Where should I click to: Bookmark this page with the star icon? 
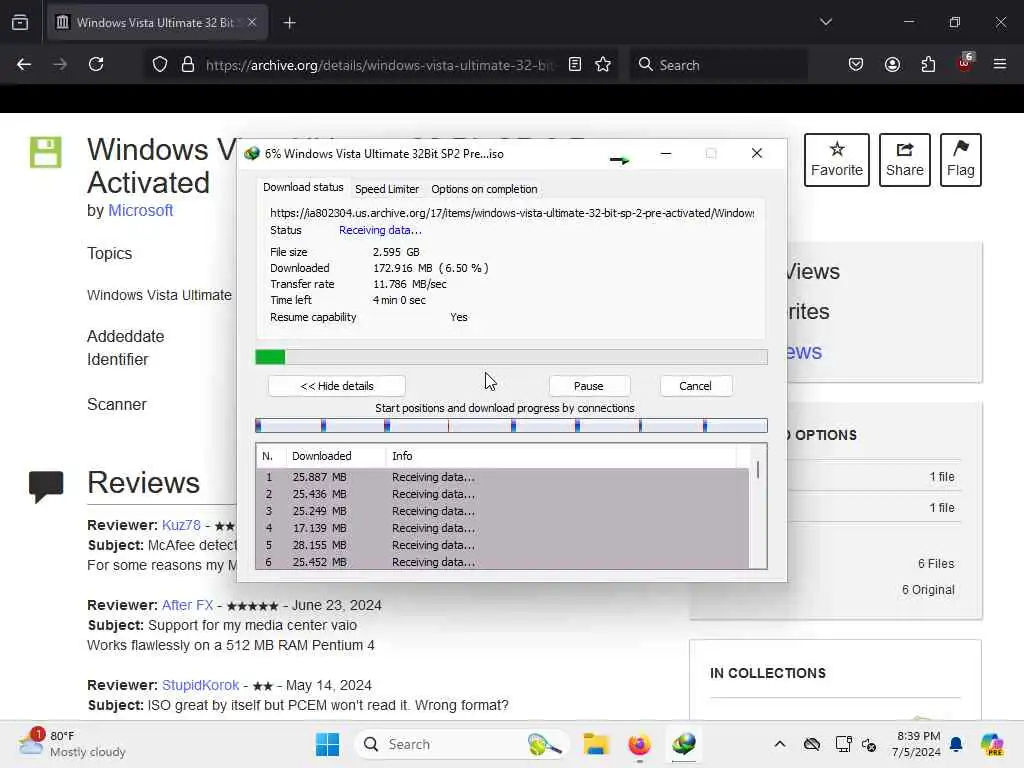(603, 65)
